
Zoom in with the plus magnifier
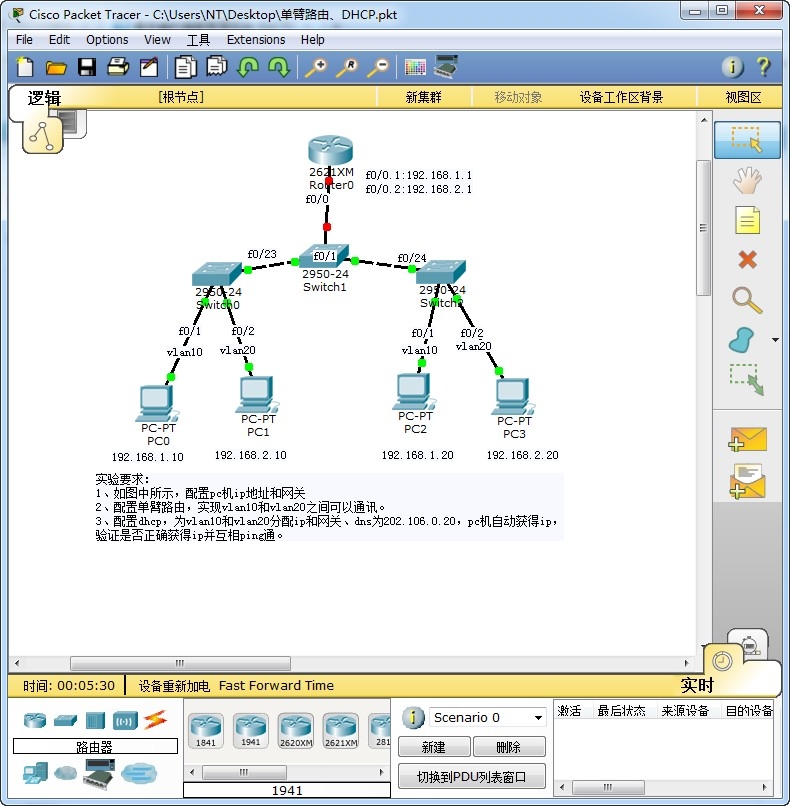click(x=316, y=67)
